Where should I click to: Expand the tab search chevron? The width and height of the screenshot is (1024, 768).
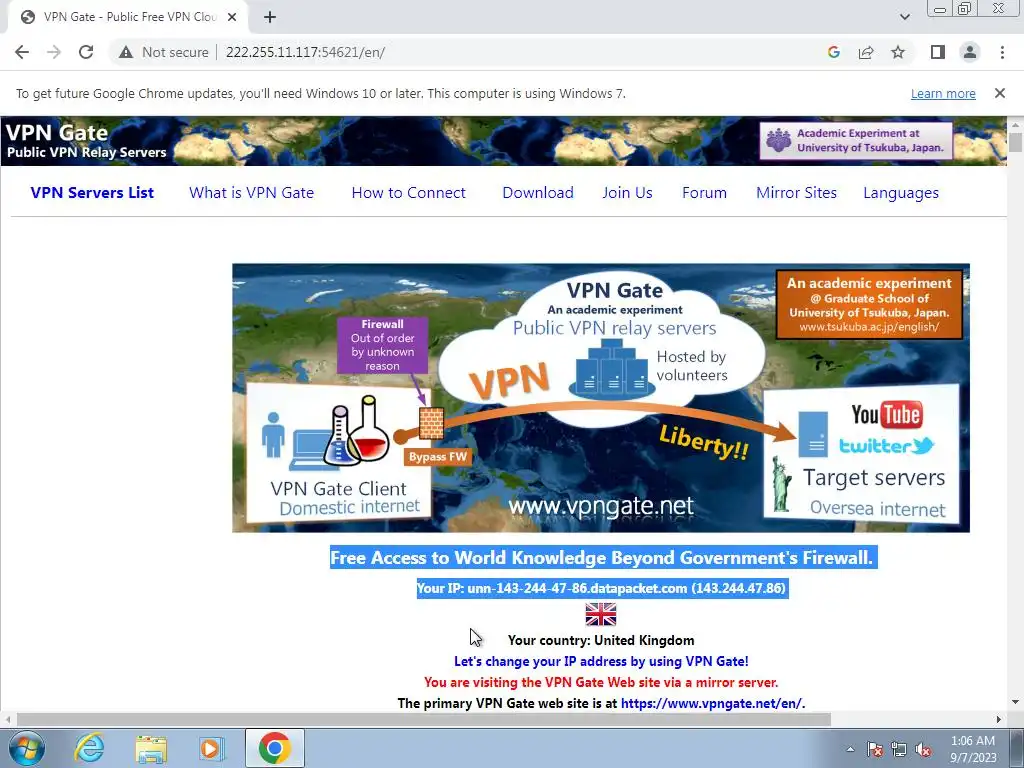904,17
